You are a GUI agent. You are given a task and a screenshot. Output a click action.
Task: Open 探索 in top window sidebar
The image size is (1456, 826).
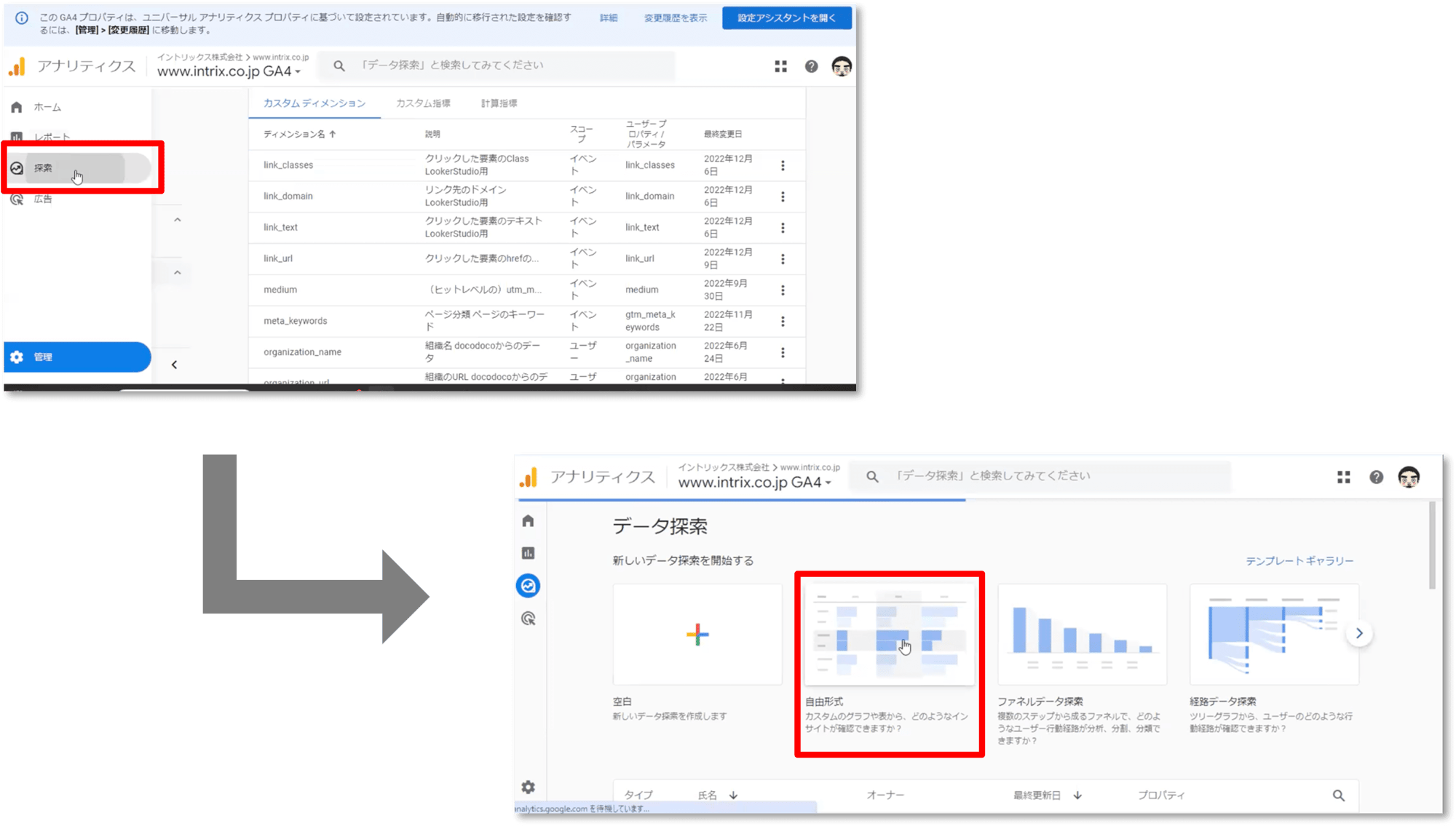[76, 168]
